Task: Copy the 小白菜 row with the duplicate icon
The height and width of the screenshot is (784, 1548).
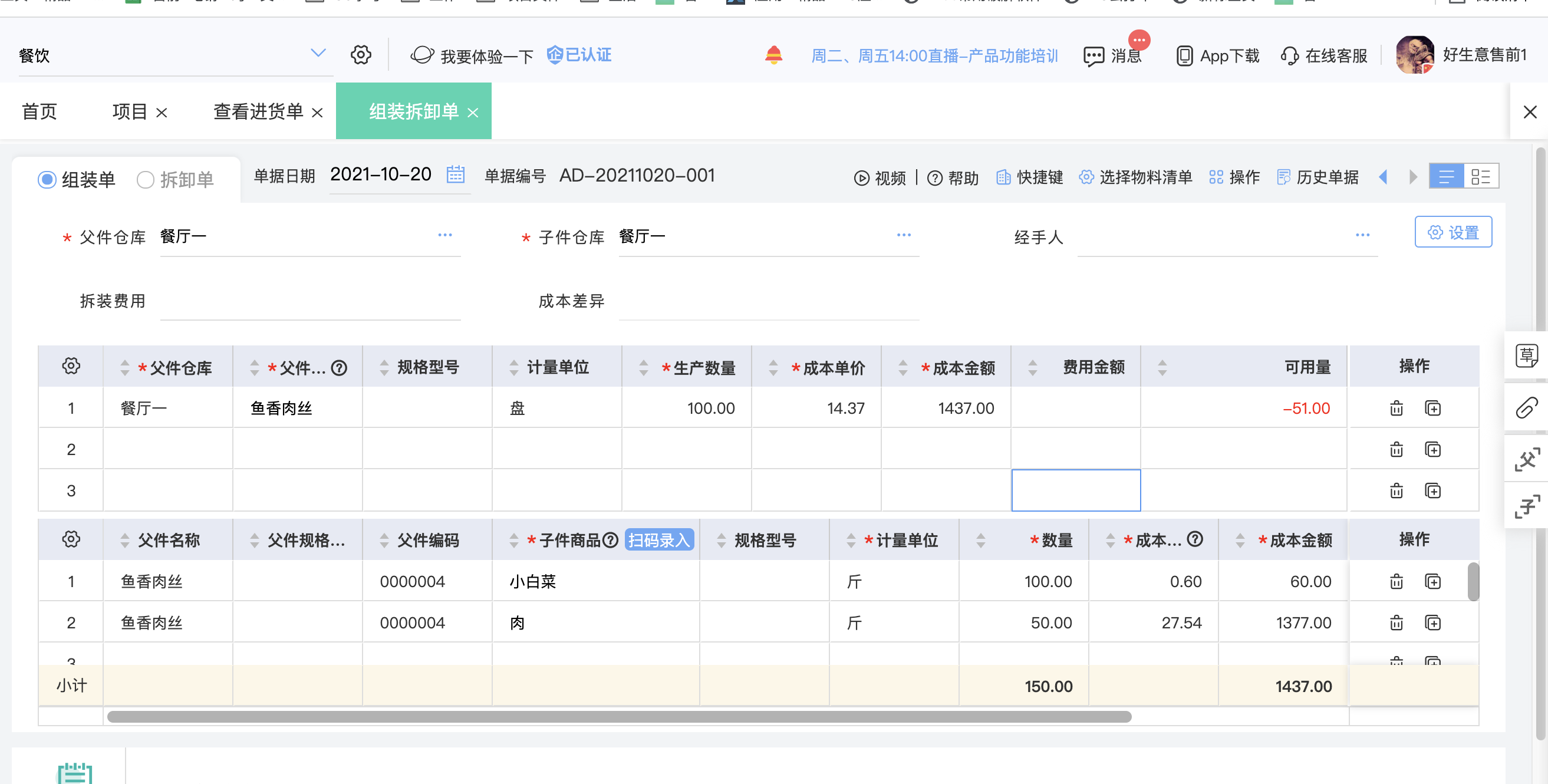Action: pyautogui.click(x=1432, y=582)
